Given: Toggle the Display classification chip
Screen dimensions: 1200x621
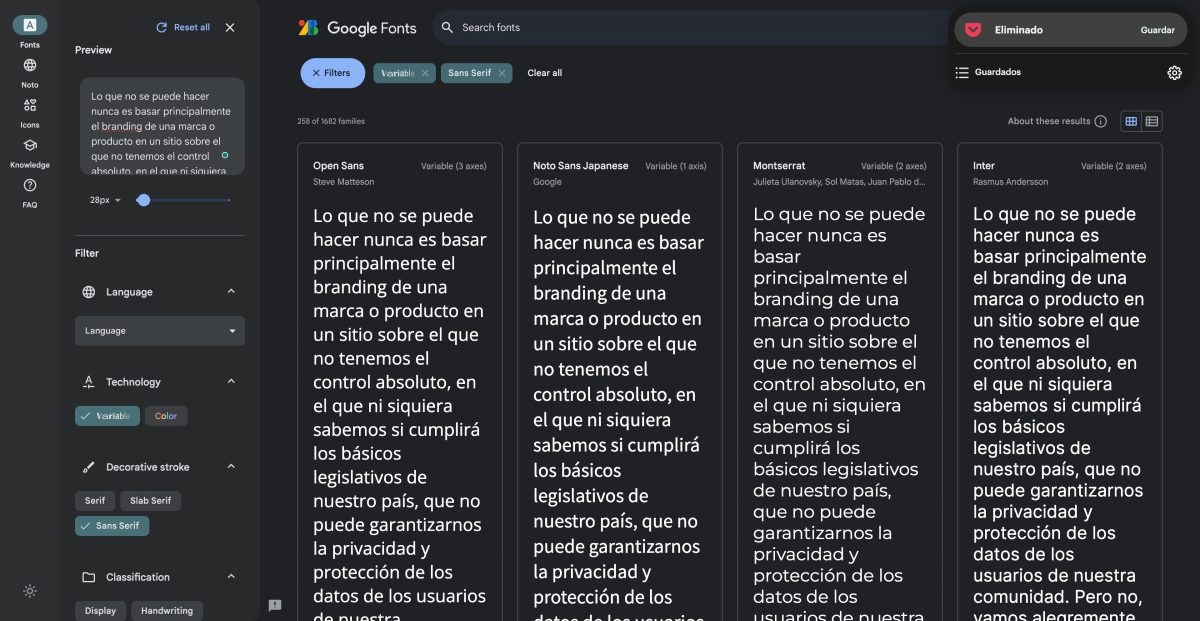Looking at the screenshot, I should click(x=100, y=610).
